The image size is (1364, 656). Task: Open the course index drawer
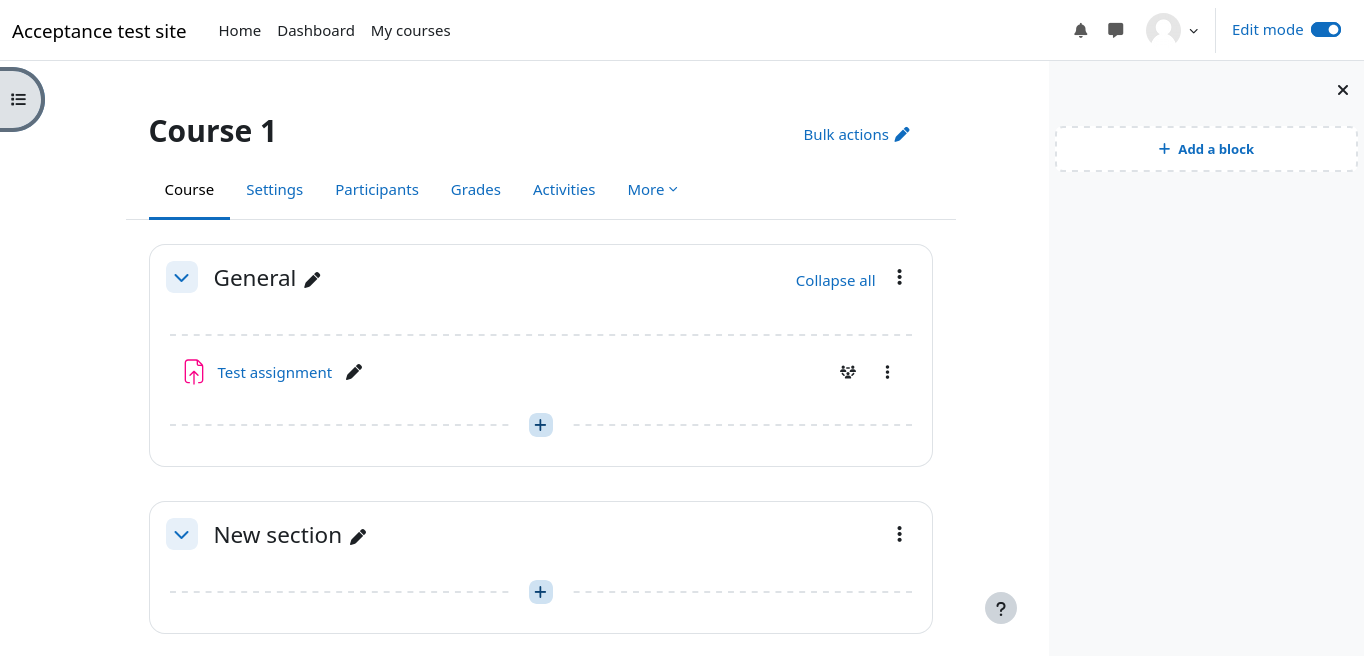[19, 99]
